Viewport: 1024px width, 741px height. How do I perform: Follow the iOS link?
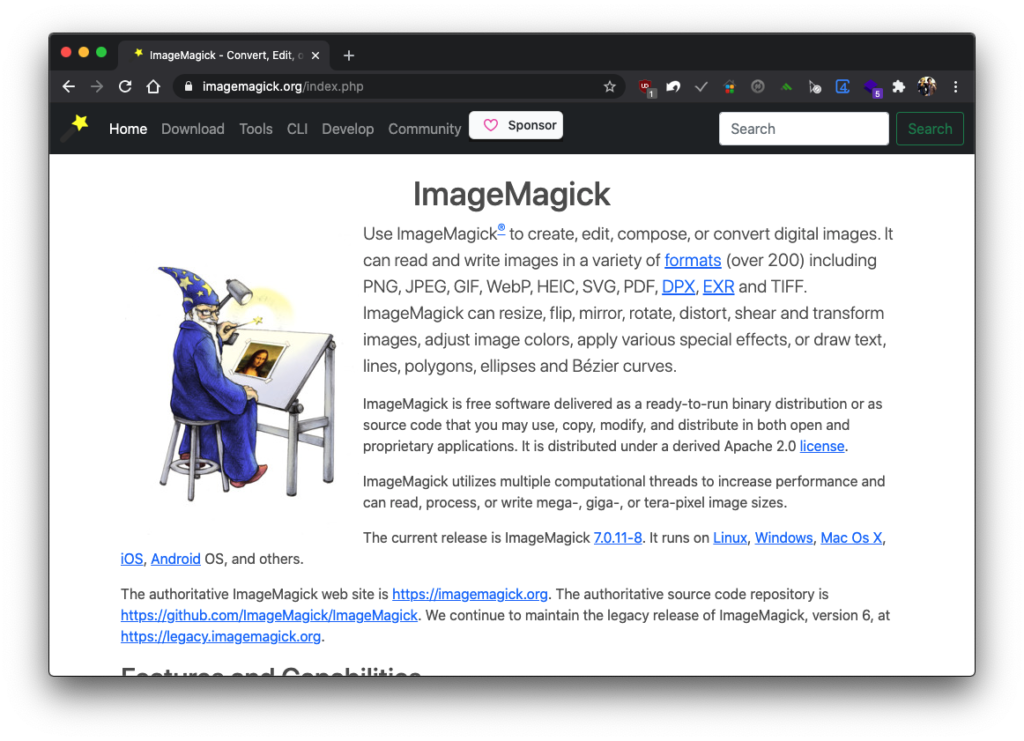coord(131,559)
